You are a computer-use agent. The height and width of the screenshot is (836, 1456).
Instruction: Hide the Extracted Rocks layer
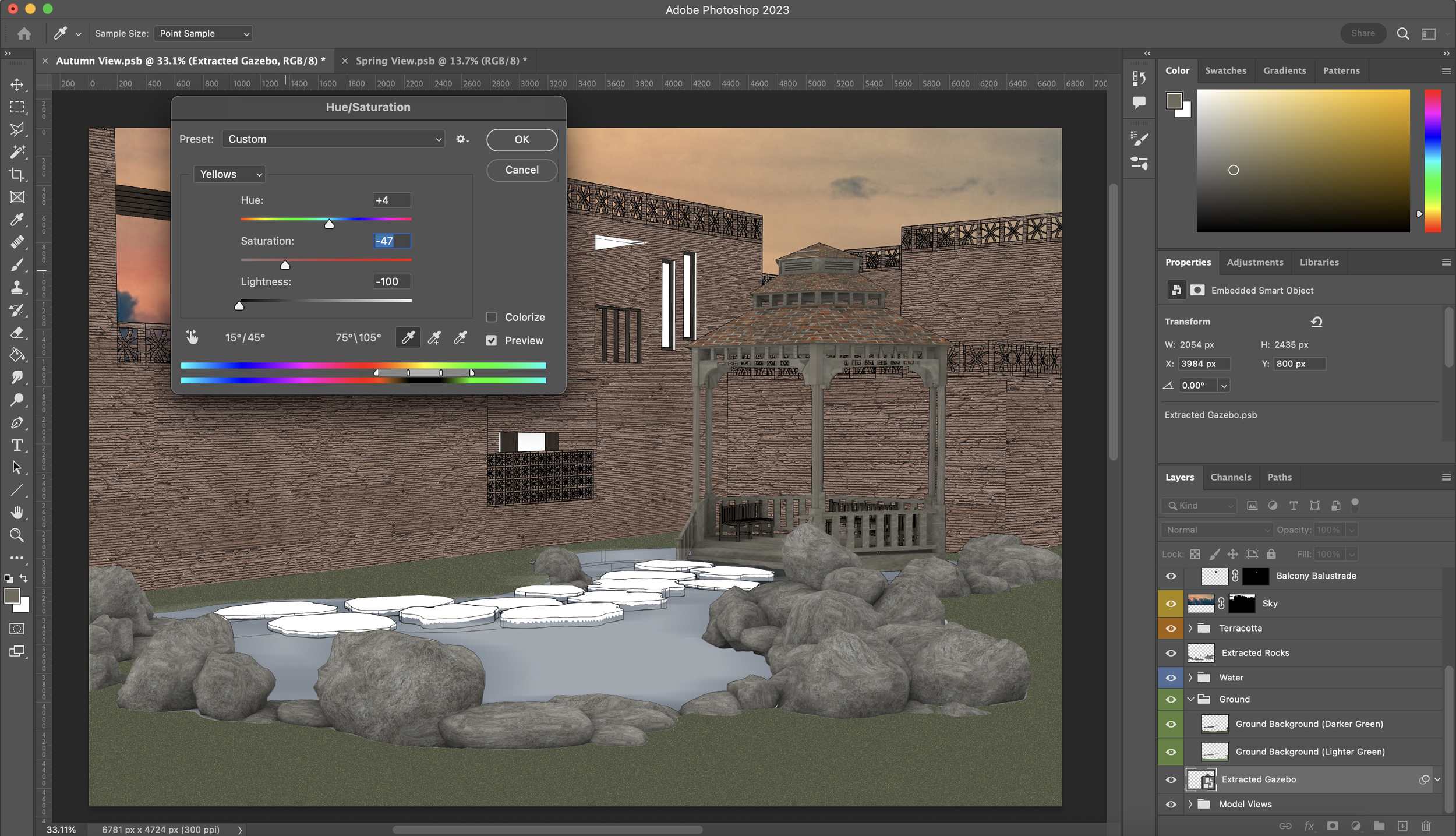pyautogui.click(x=1171, y=653)
